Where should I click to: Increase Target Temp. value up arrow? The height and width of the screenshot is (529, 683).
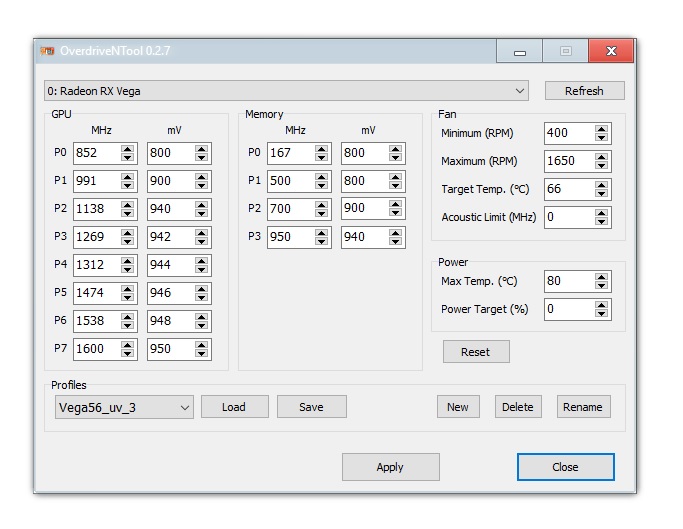(x=602, y=185)
